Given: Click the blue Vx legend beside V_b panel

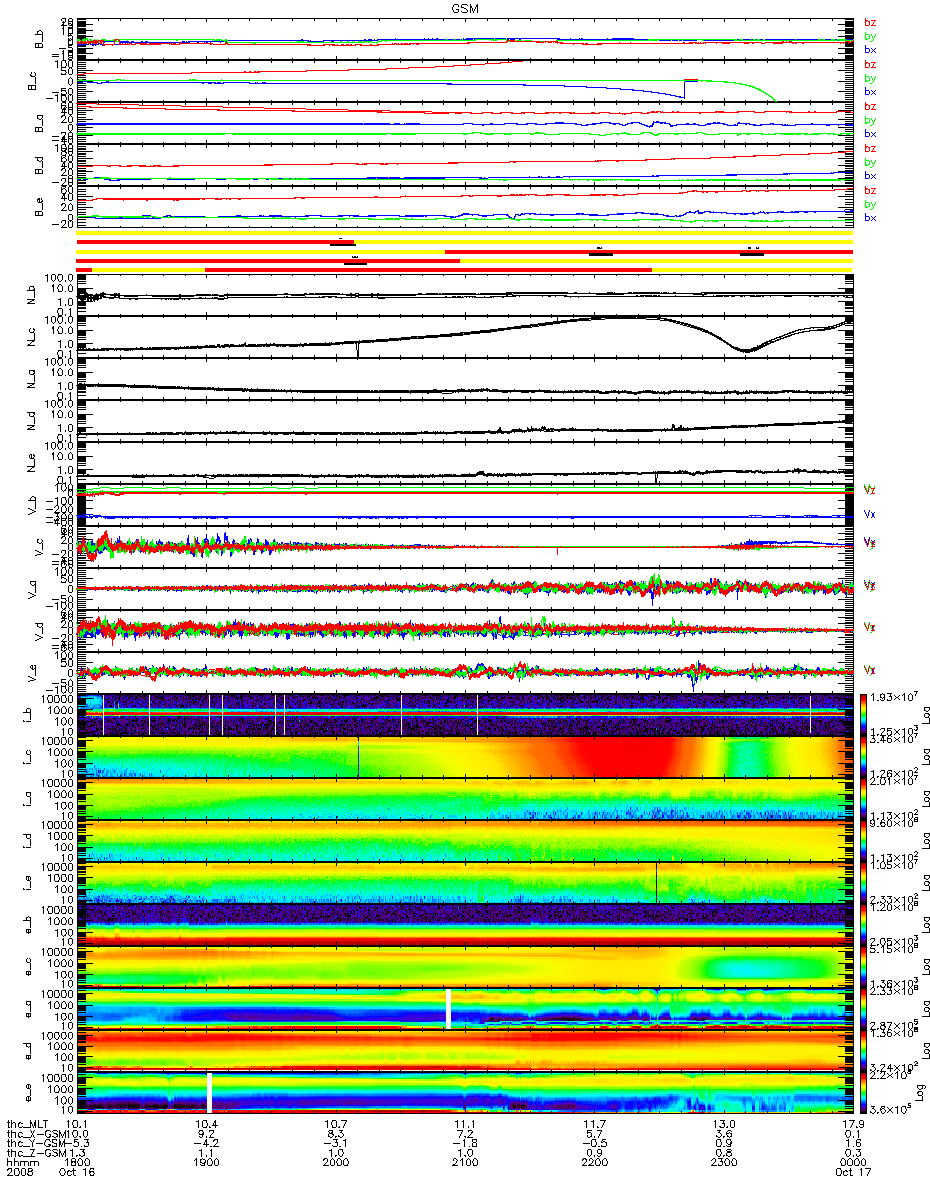Looking at the screenshot, I should tap(869, 513).
